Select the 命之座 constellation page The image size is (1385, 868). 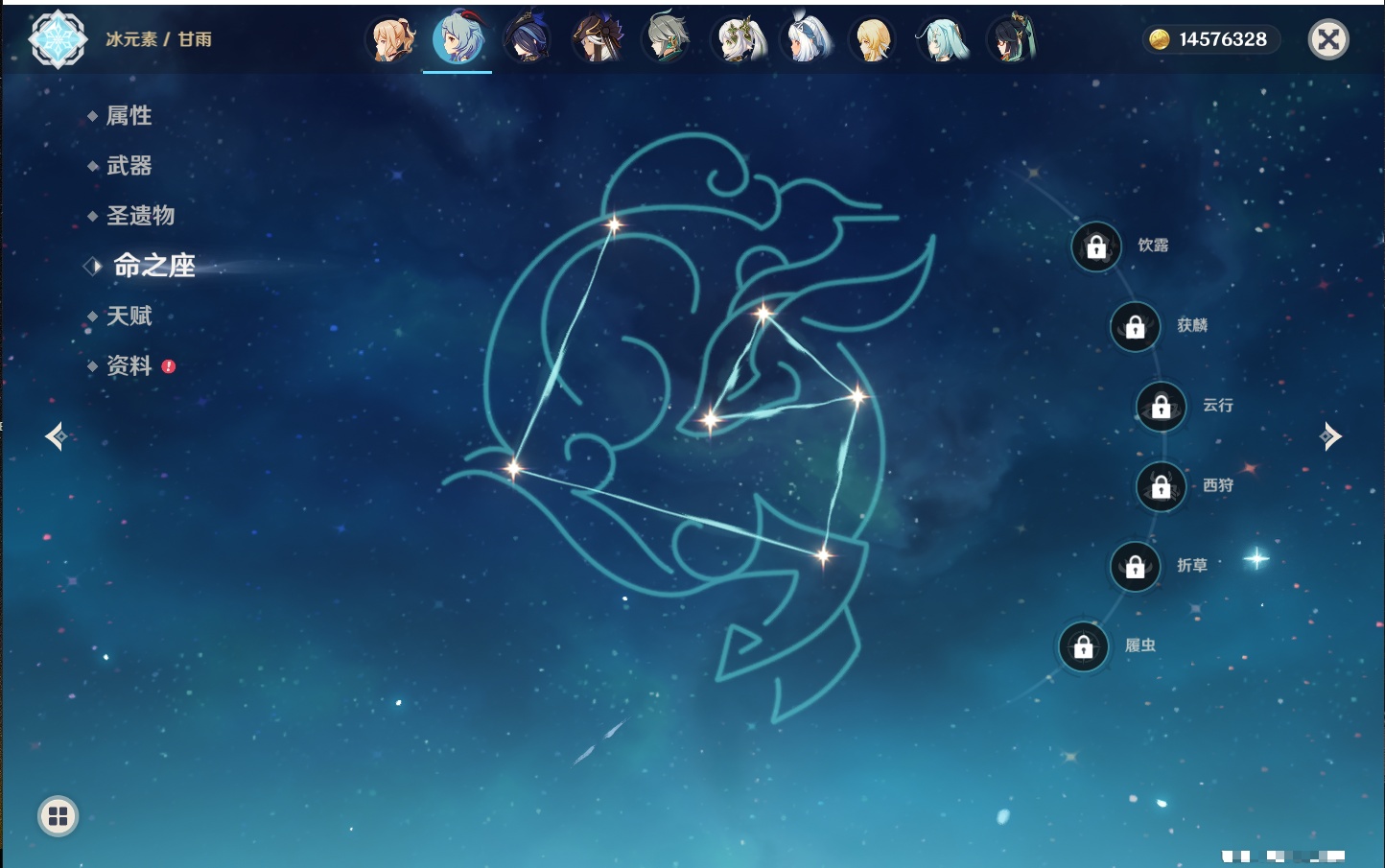[154, 266]
